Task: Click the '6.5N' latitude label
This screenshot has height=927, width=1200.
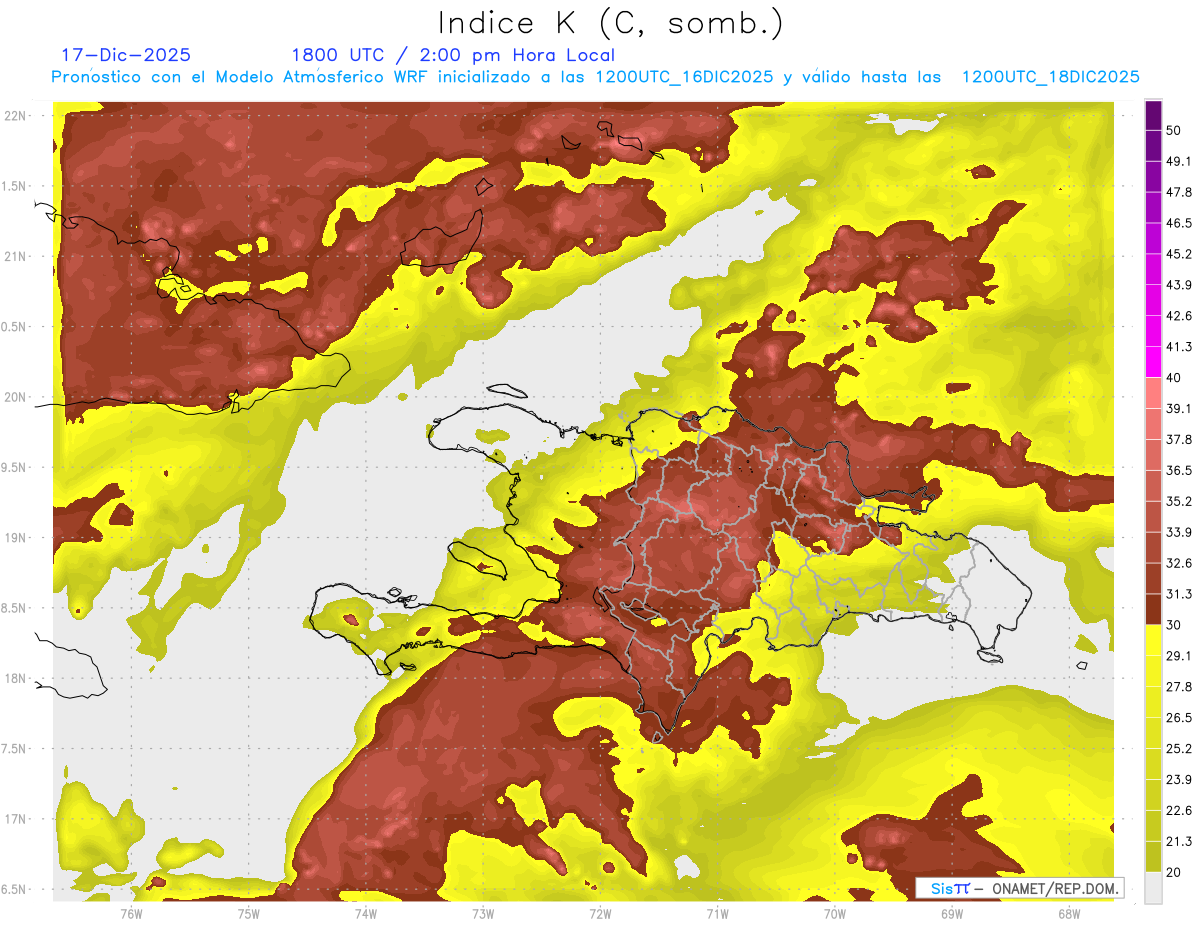Action: point(15,889)
